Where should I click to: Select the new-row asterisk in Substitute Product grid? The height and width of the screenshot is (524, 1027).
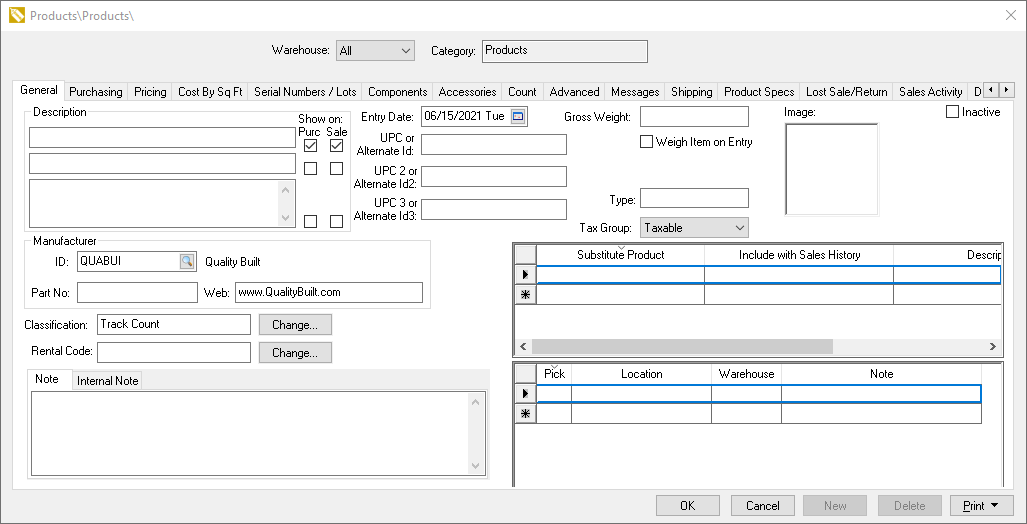pos(525,295)
